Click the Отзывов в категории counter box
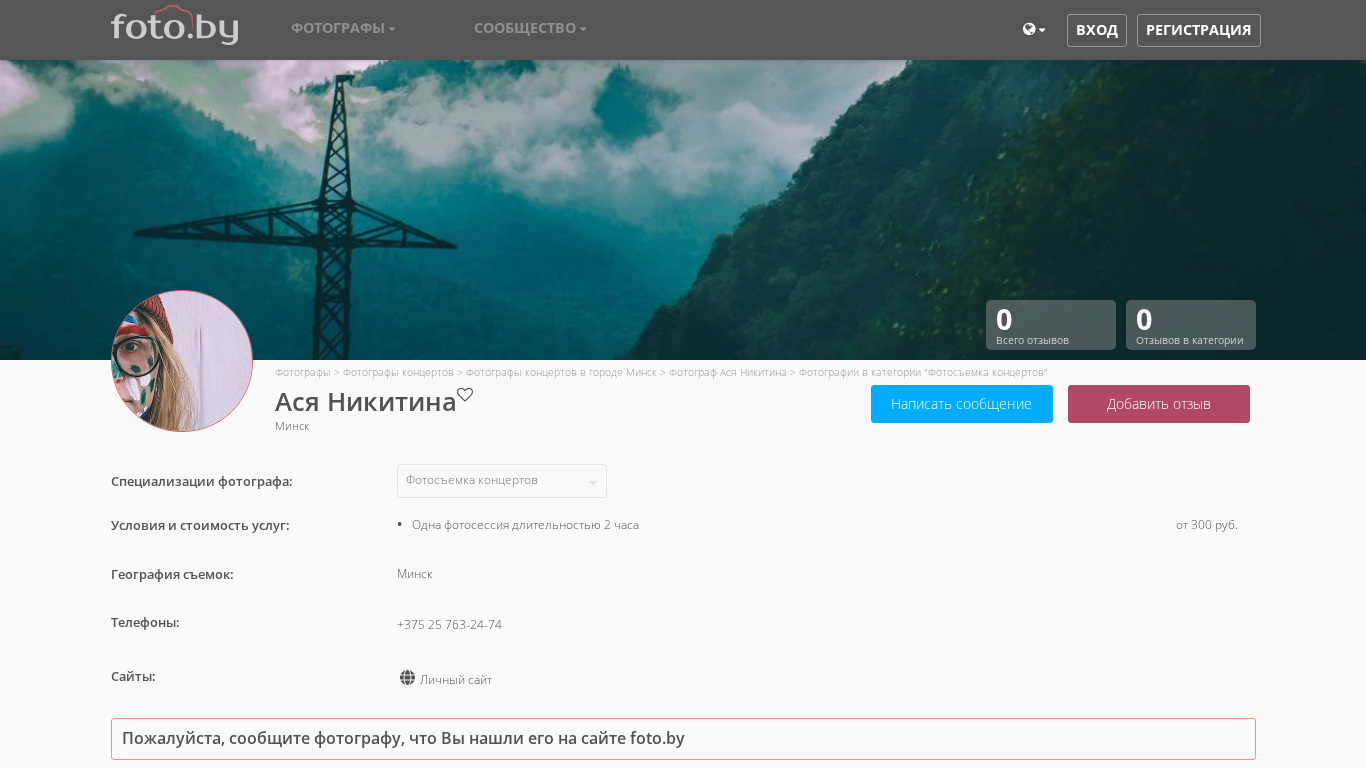 pyautogui.click(x=1190, y=325)
